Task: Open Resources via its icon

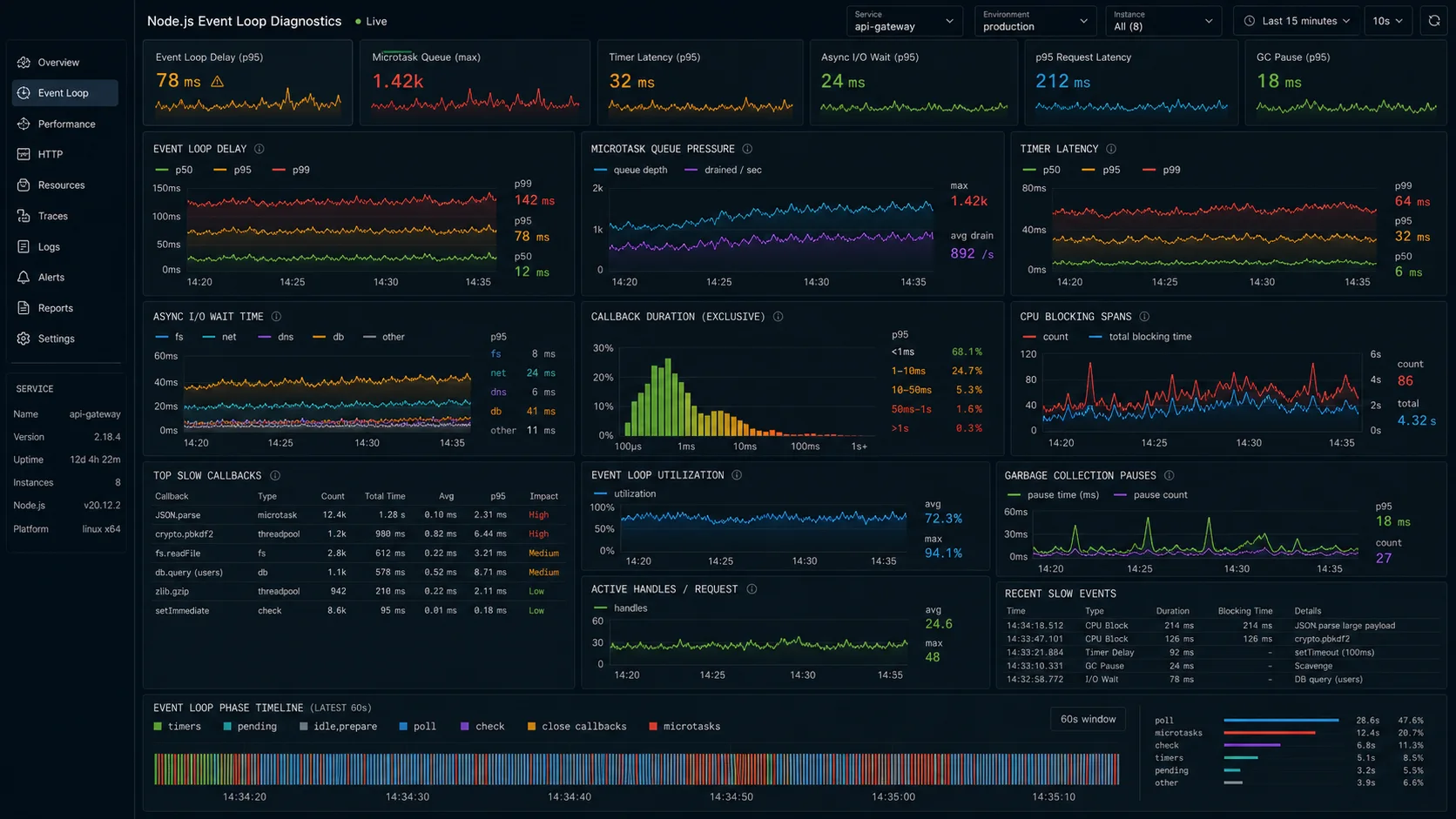Action: (x=24, y=185)
